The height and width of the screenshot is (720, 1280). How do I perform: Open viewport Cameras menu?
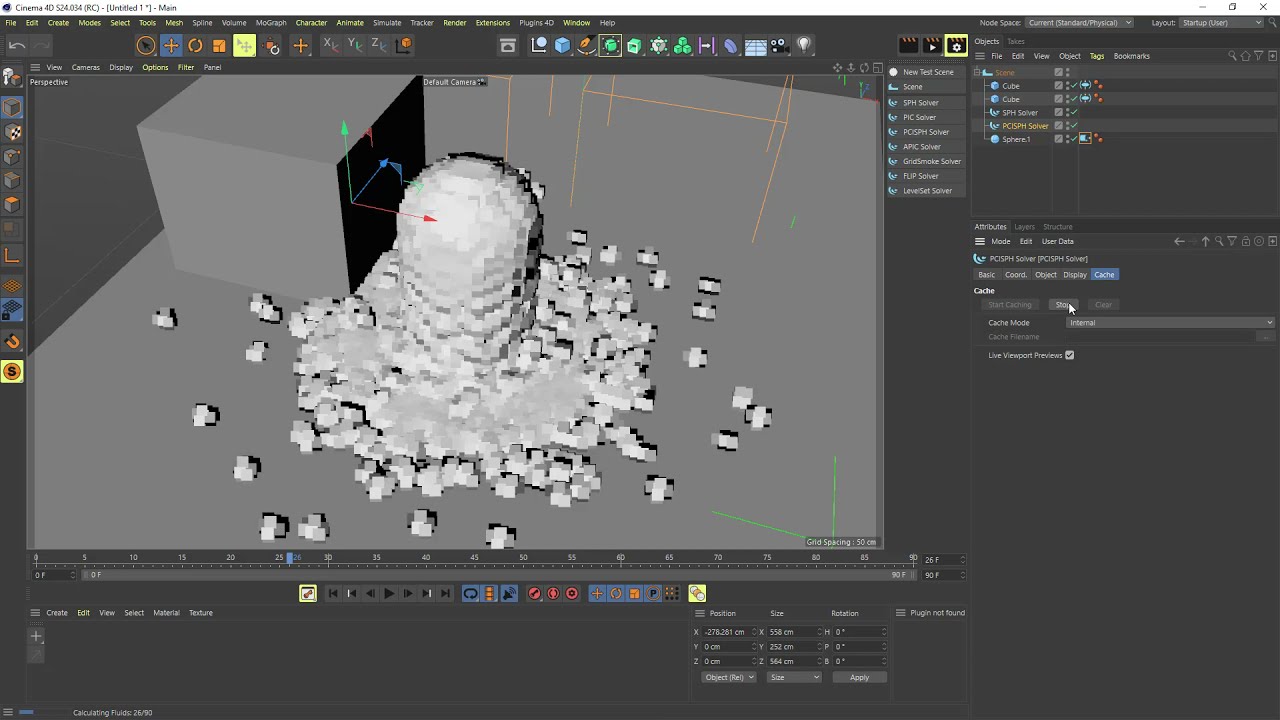point(85,67)
